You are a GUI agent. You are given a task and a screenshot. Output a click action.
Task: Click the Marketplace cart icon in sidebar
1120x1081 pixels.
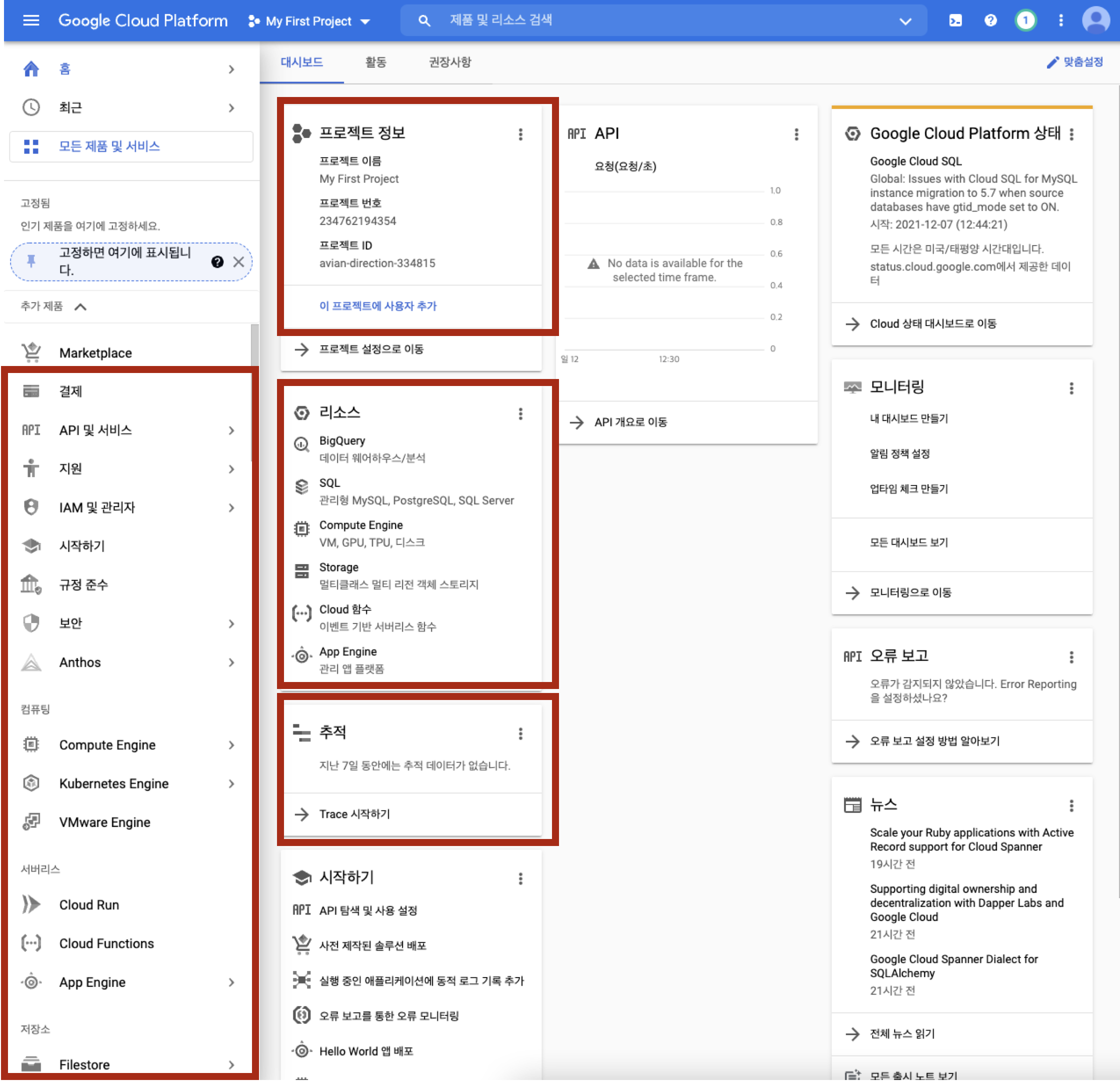tap(31, 352)
